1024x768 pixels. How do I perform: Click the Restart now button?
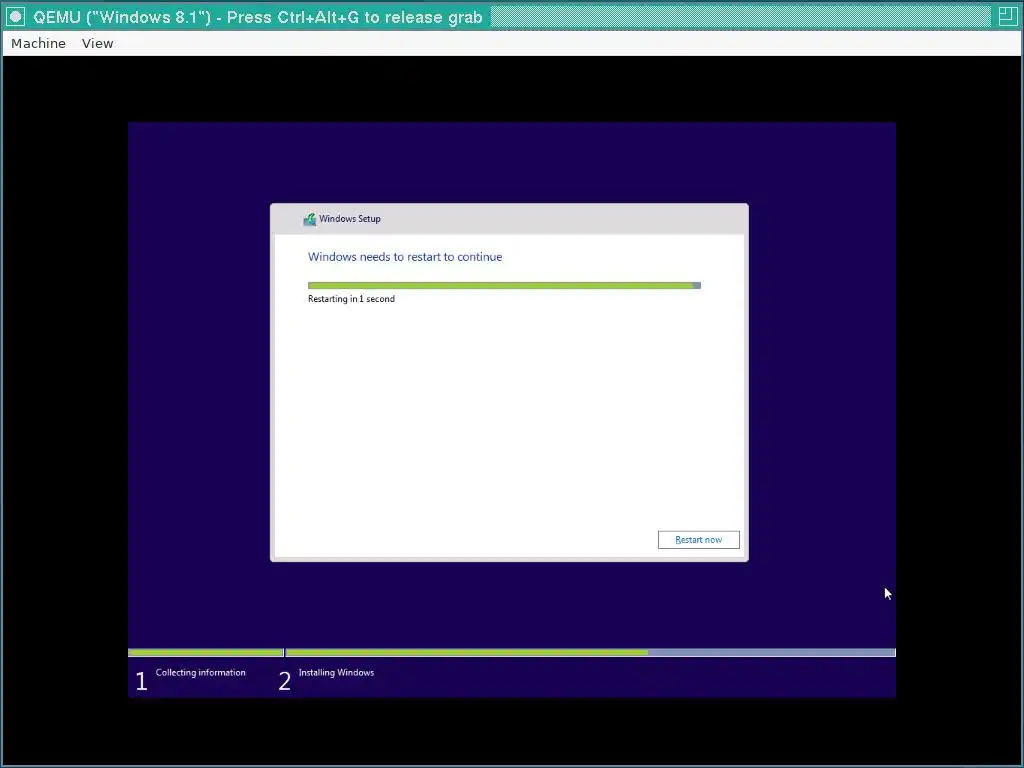(x=698, y=539)
